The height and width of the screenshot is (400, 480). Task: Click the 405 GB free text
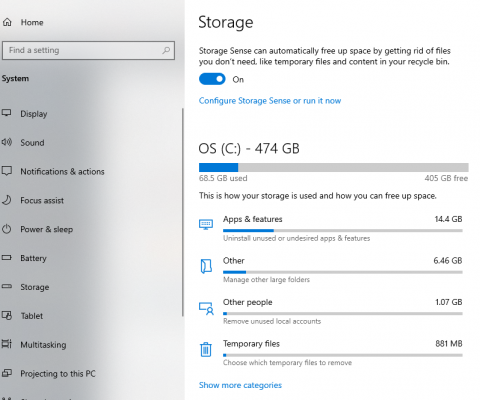(446, 178)
